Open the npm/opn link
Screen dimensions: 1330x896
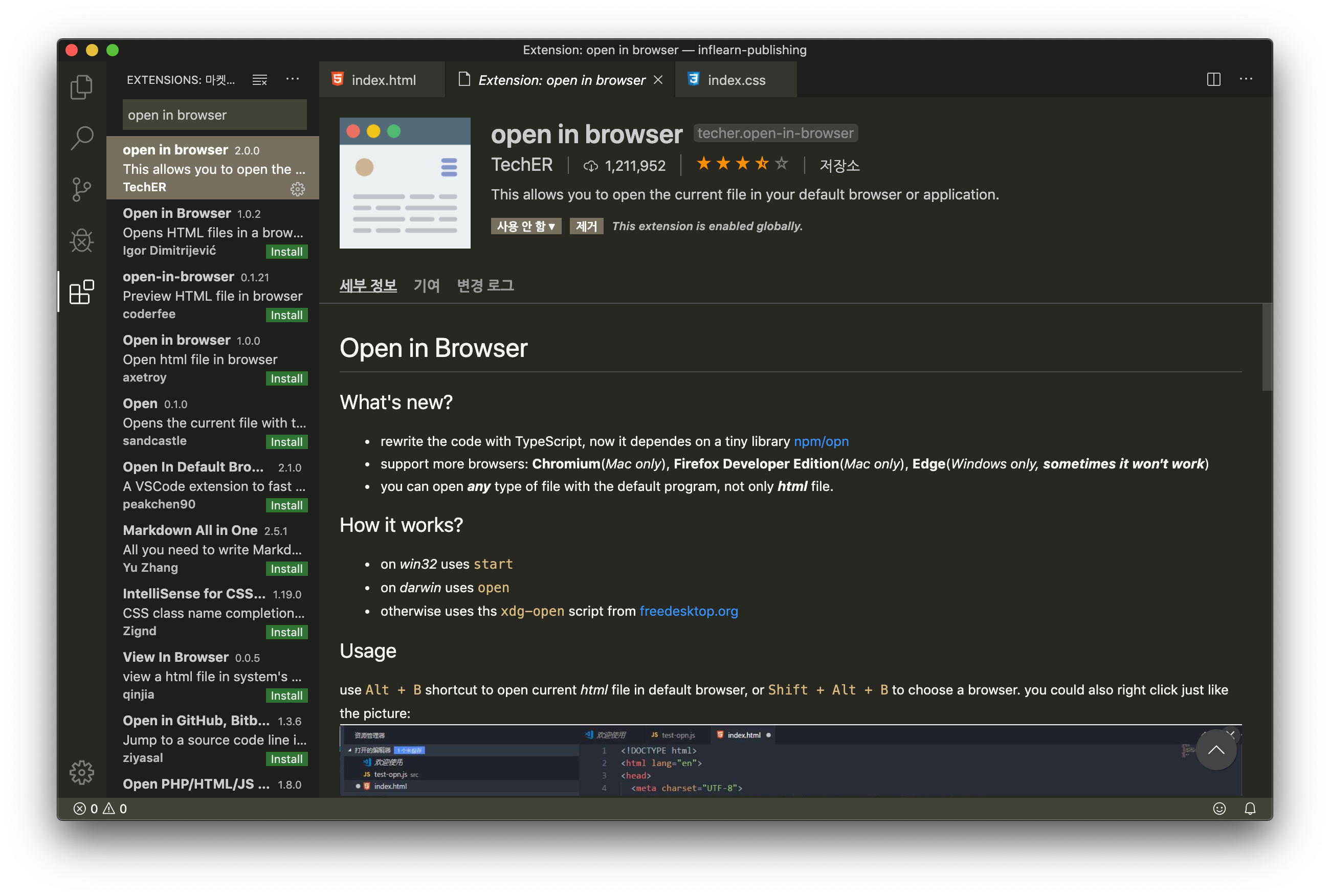[x=821, y=441]
